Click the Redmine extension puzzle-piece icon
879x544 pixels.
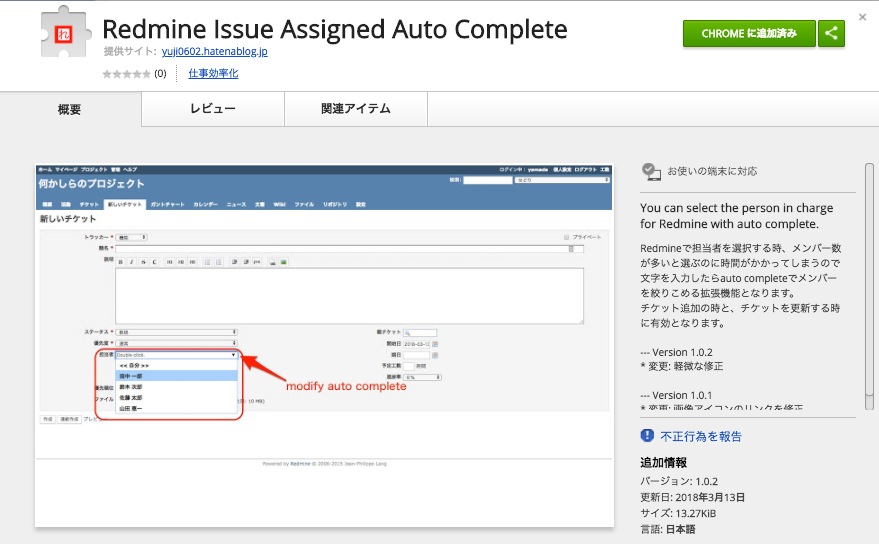tap(66, 33)
